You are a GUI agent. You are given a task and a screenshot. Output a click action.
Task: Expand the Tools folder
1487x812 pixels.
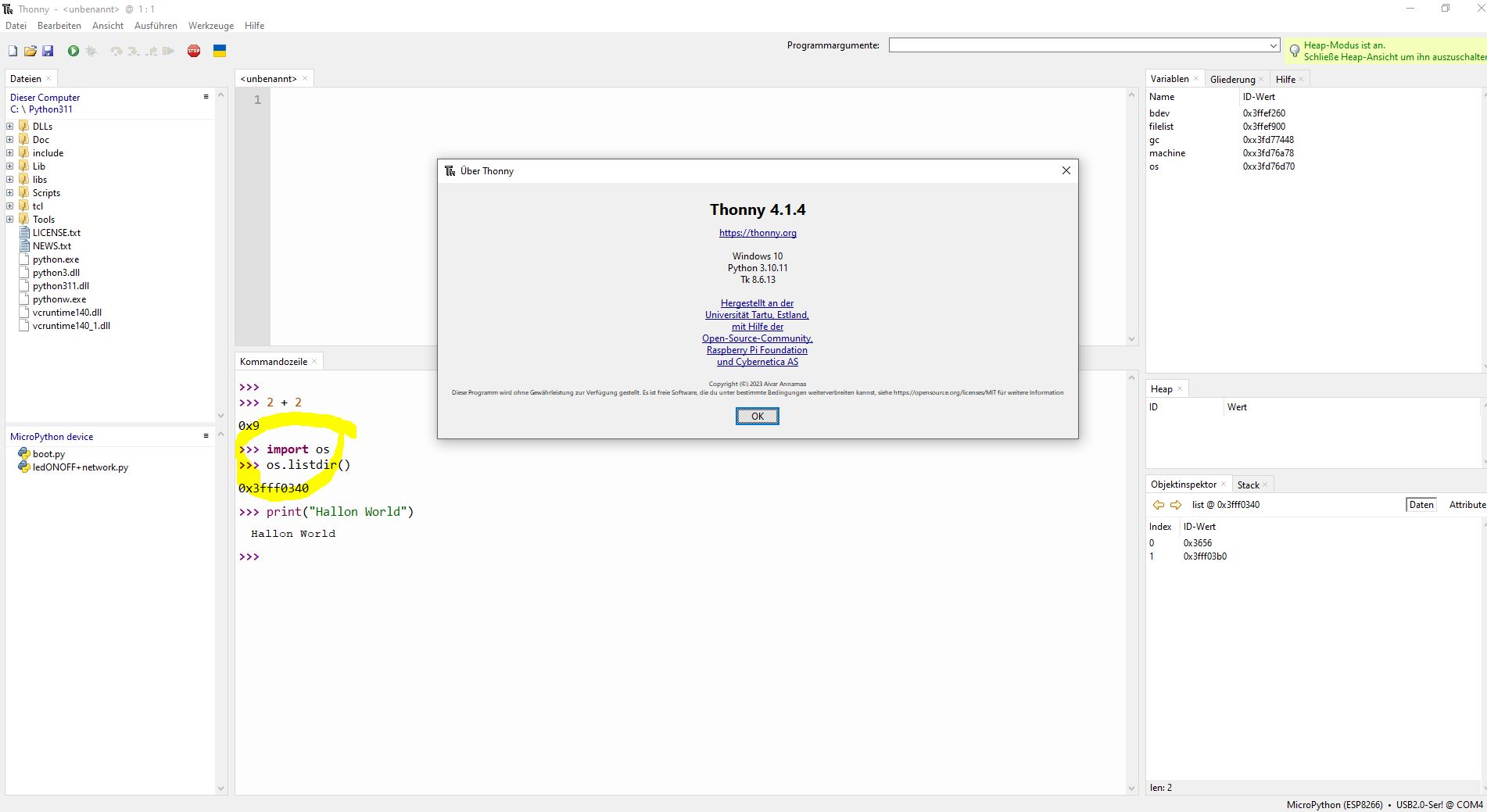pos(10,219)
